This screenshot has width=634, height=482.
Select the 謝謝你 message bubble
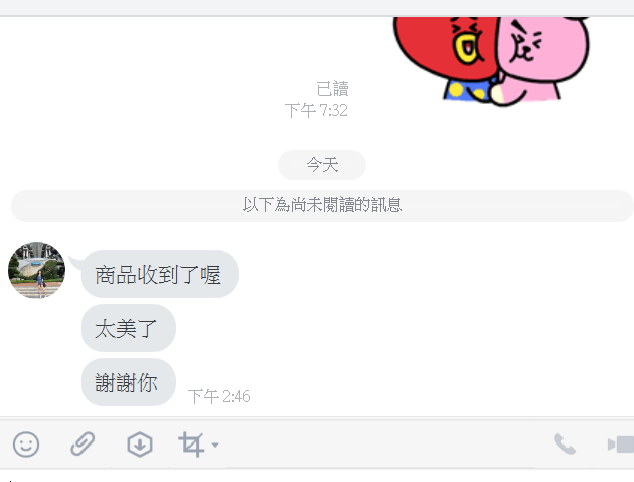(128, 382)
